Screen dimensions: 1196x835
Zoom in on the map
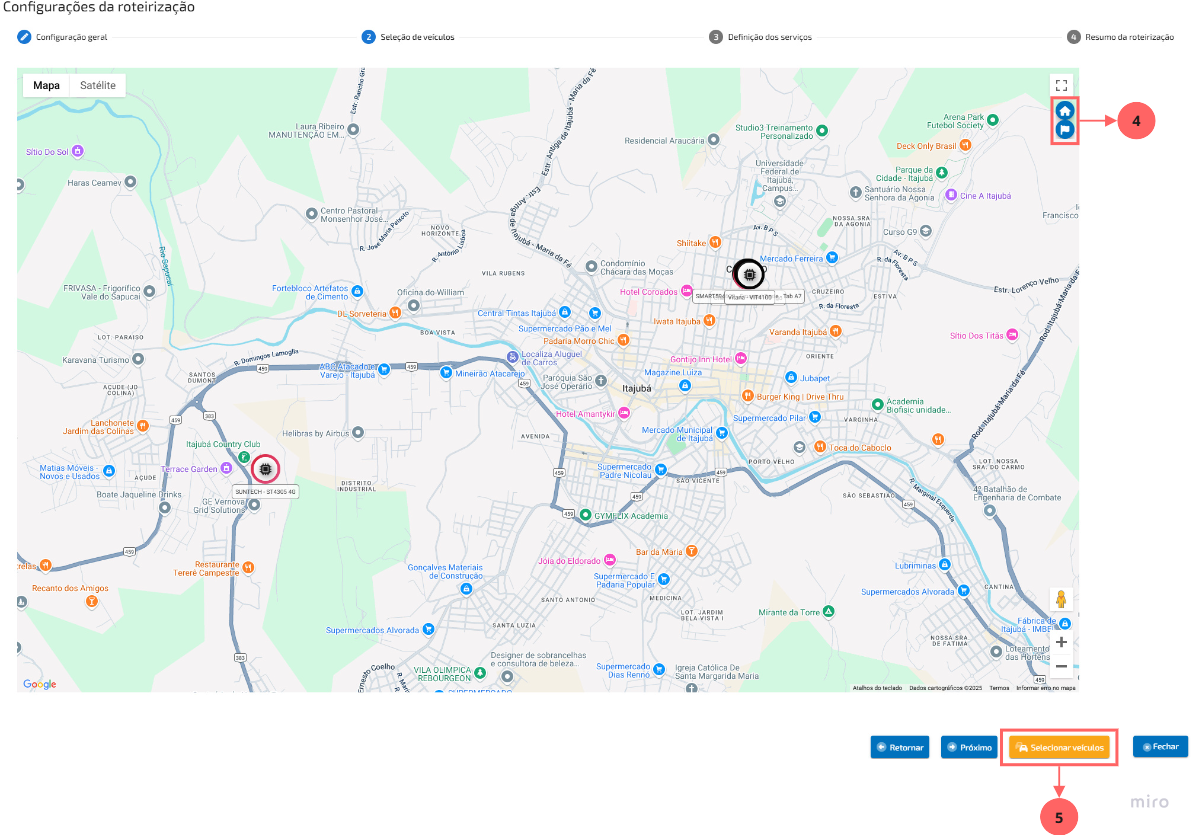1061,642
